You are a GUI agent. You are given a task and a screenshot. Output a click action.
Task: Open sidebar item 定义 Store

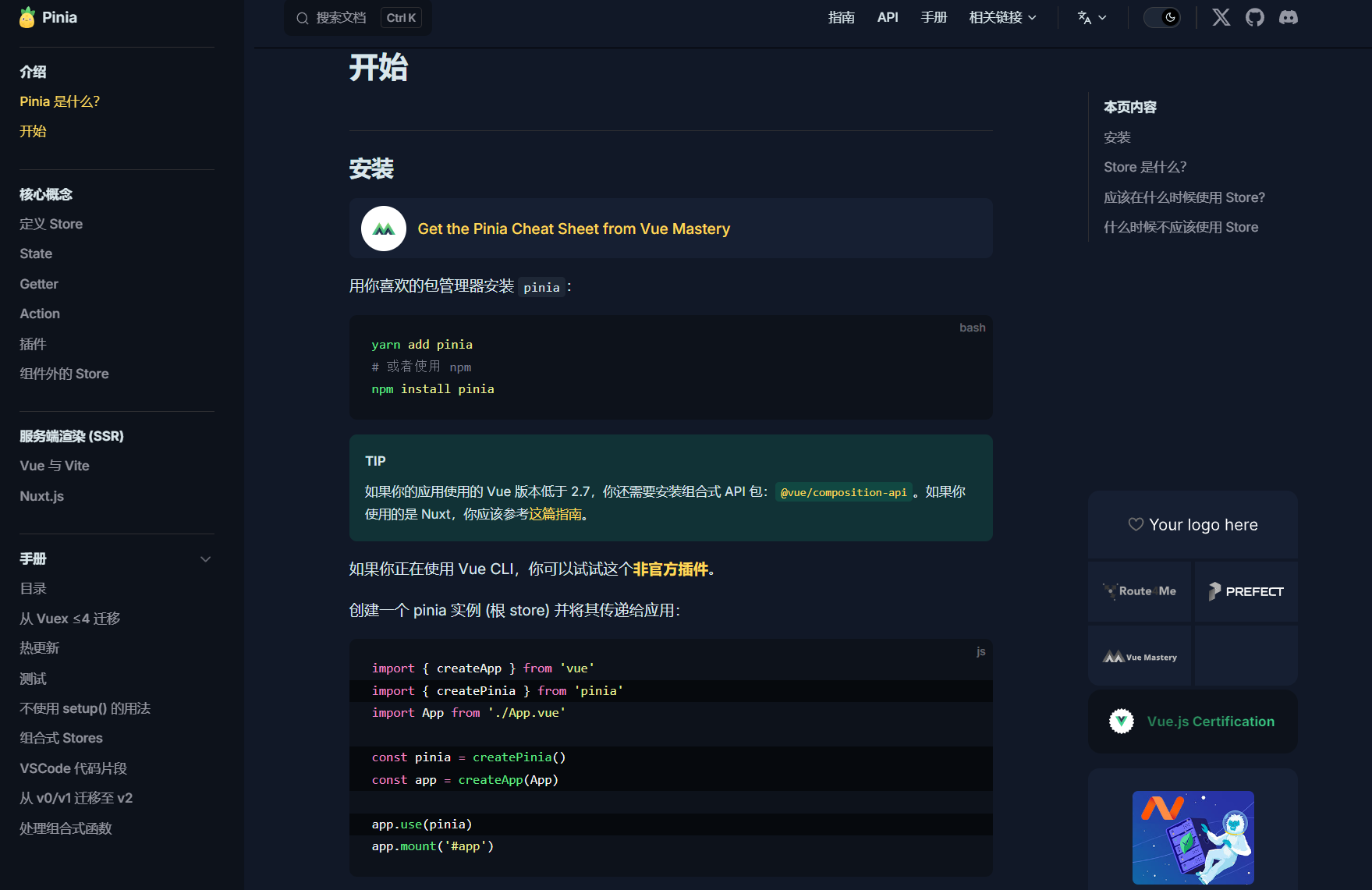[51, 224]
